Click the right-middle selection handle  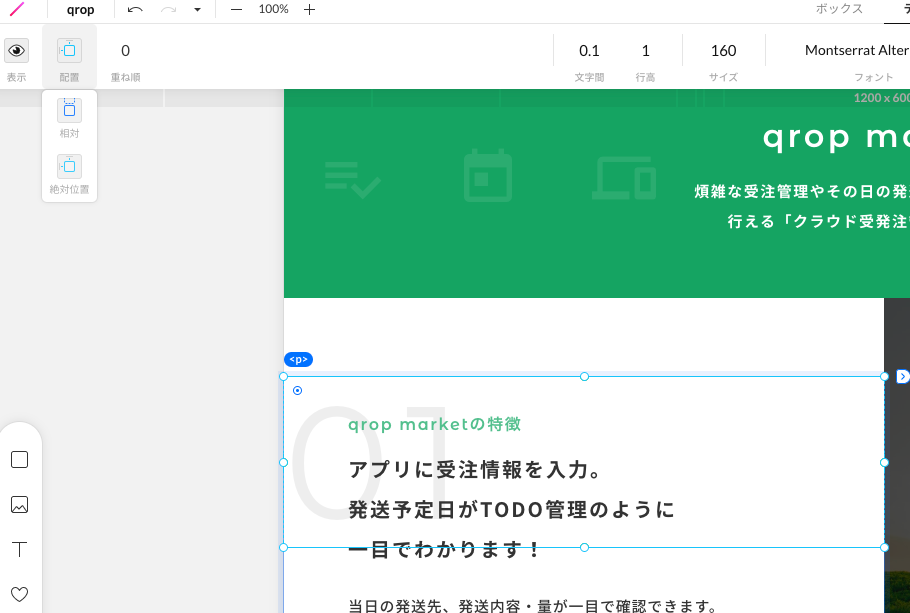pos(884,463)
